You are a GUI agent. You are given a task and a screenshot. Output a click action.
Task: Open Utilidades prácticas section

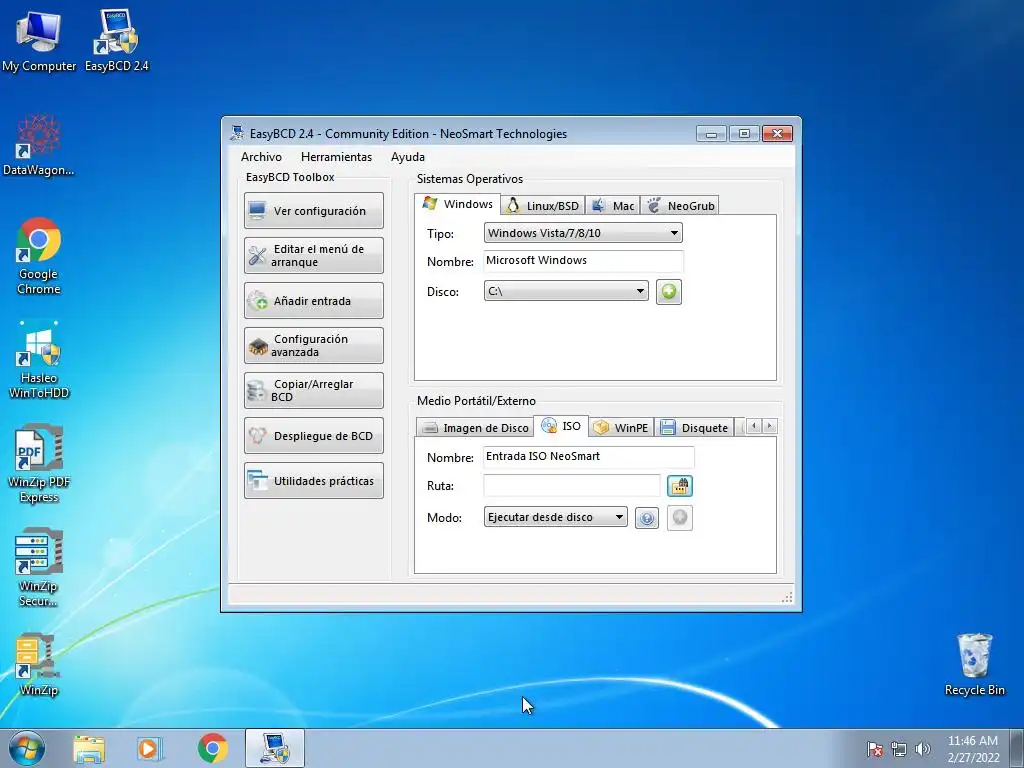point(313,481)
